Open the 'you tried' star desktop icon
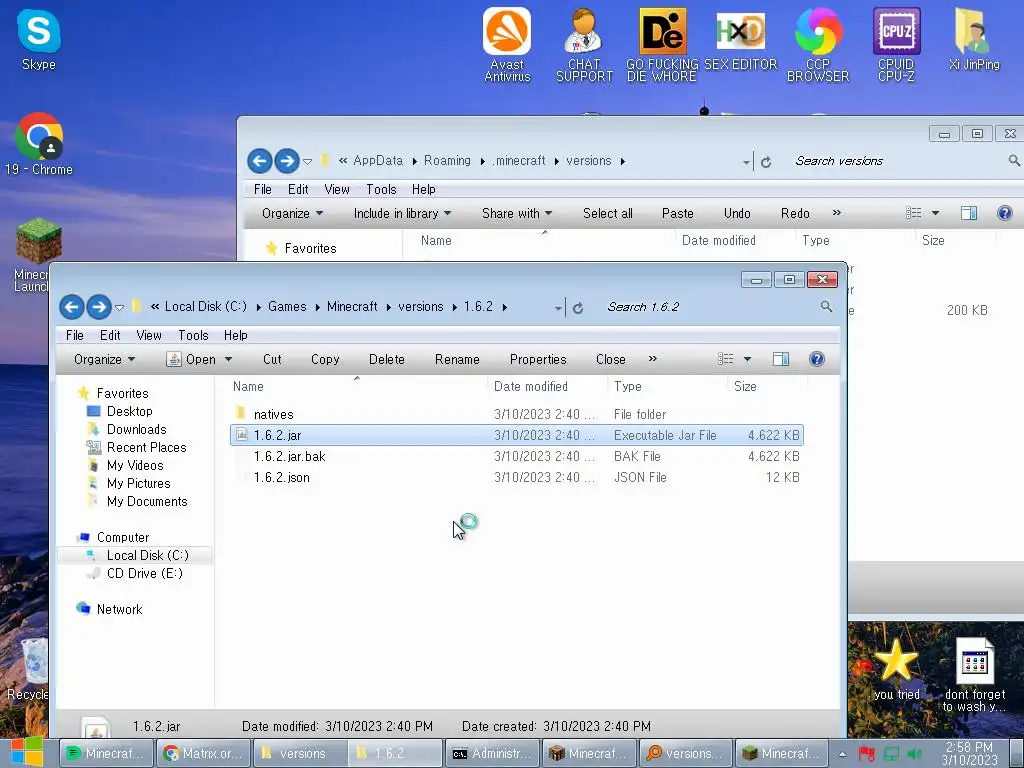 coord(896,669)
